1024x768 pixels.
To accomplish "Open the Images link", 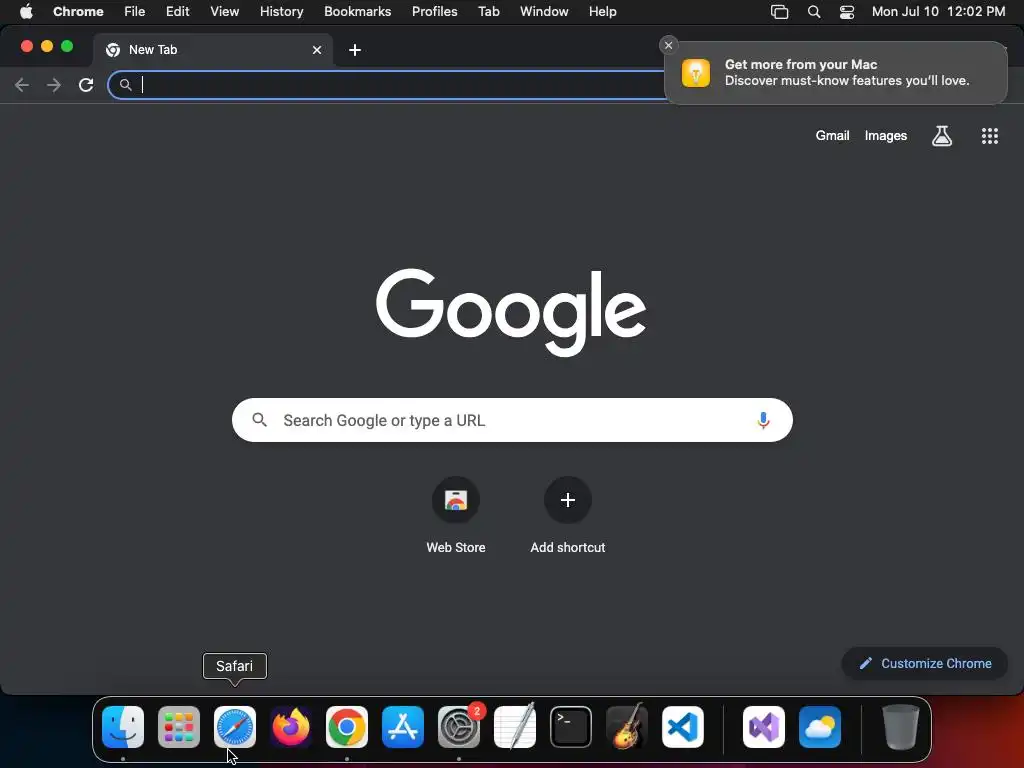I will click(886, 136).
